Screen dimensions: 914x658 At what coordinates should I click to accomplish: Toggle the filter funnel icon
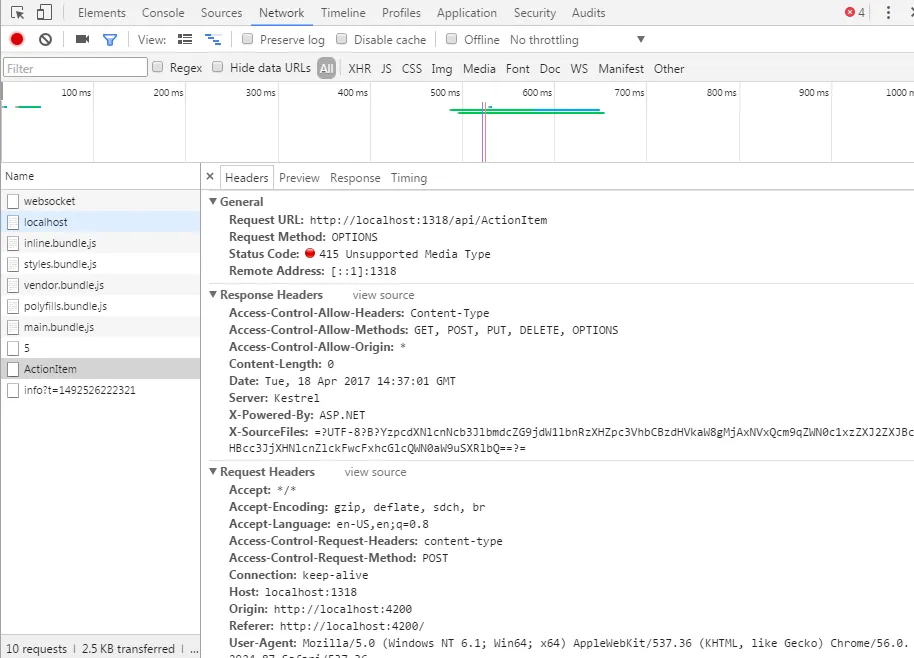click(110, 40)
